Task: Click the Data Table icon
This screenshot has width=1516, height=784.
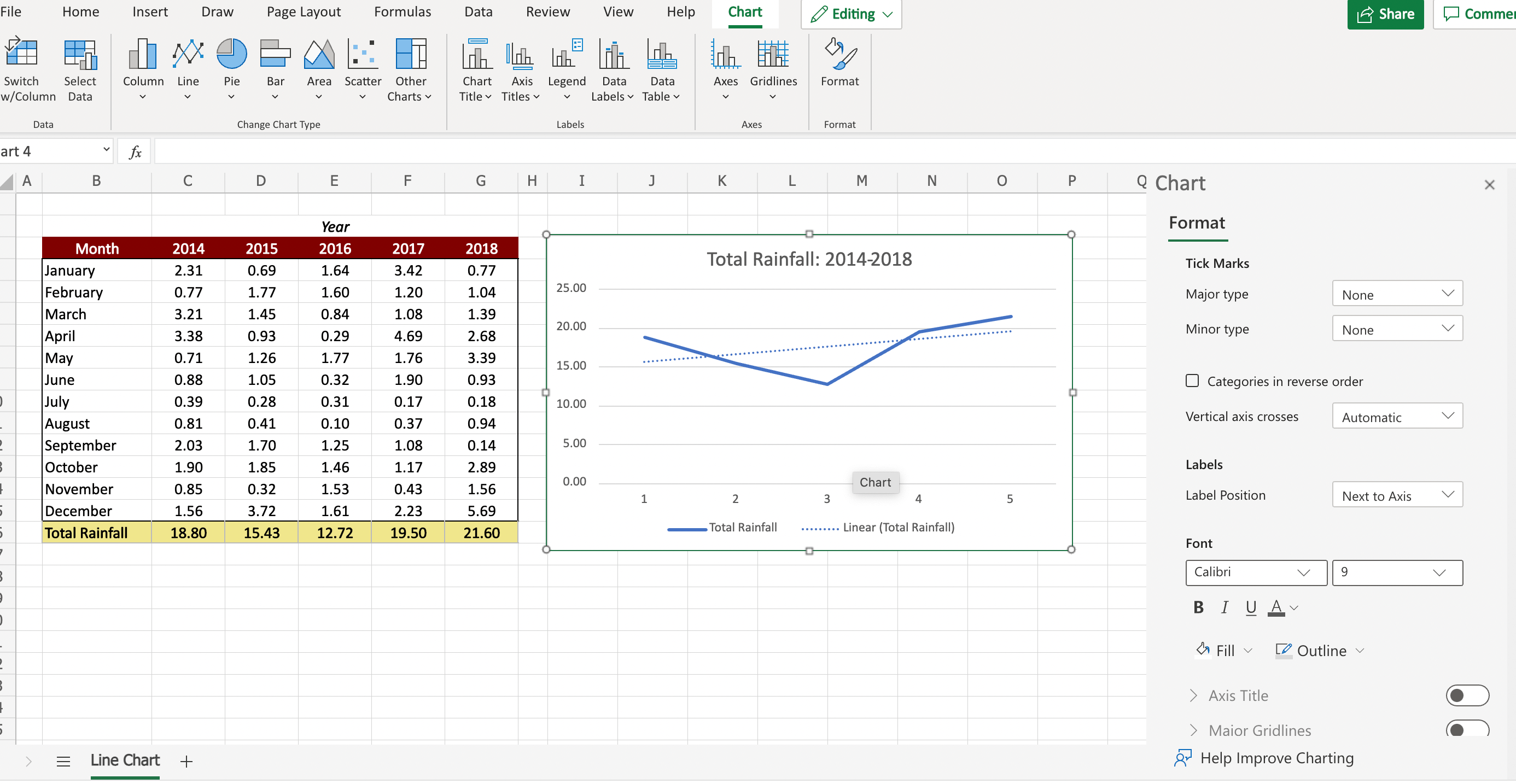Action: [662, 55]
